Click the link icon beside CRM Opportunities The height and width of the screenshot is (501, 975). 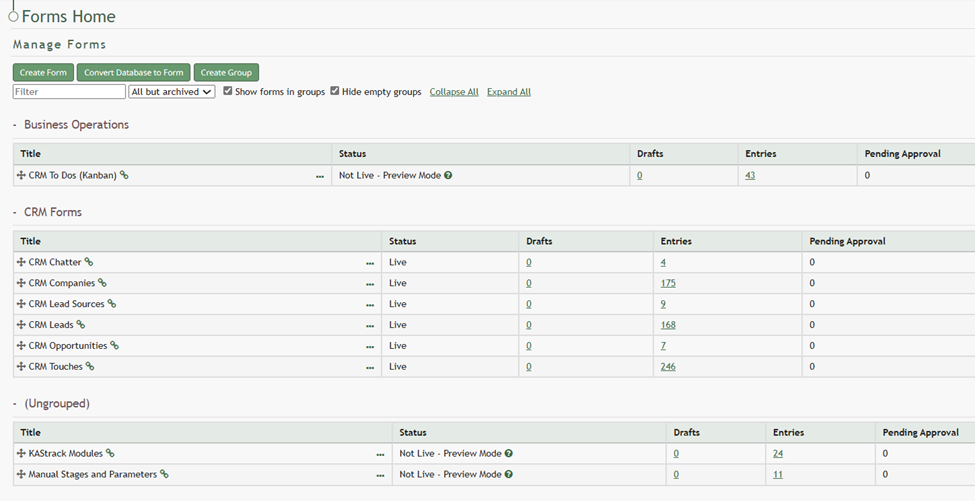[115, 346]
